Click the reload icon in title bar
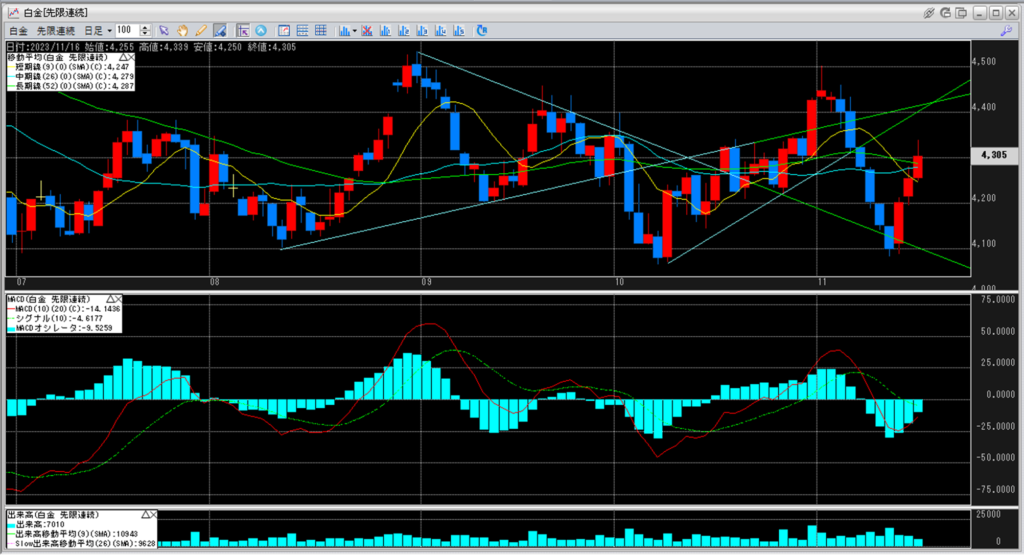 (x=945, y=13)
